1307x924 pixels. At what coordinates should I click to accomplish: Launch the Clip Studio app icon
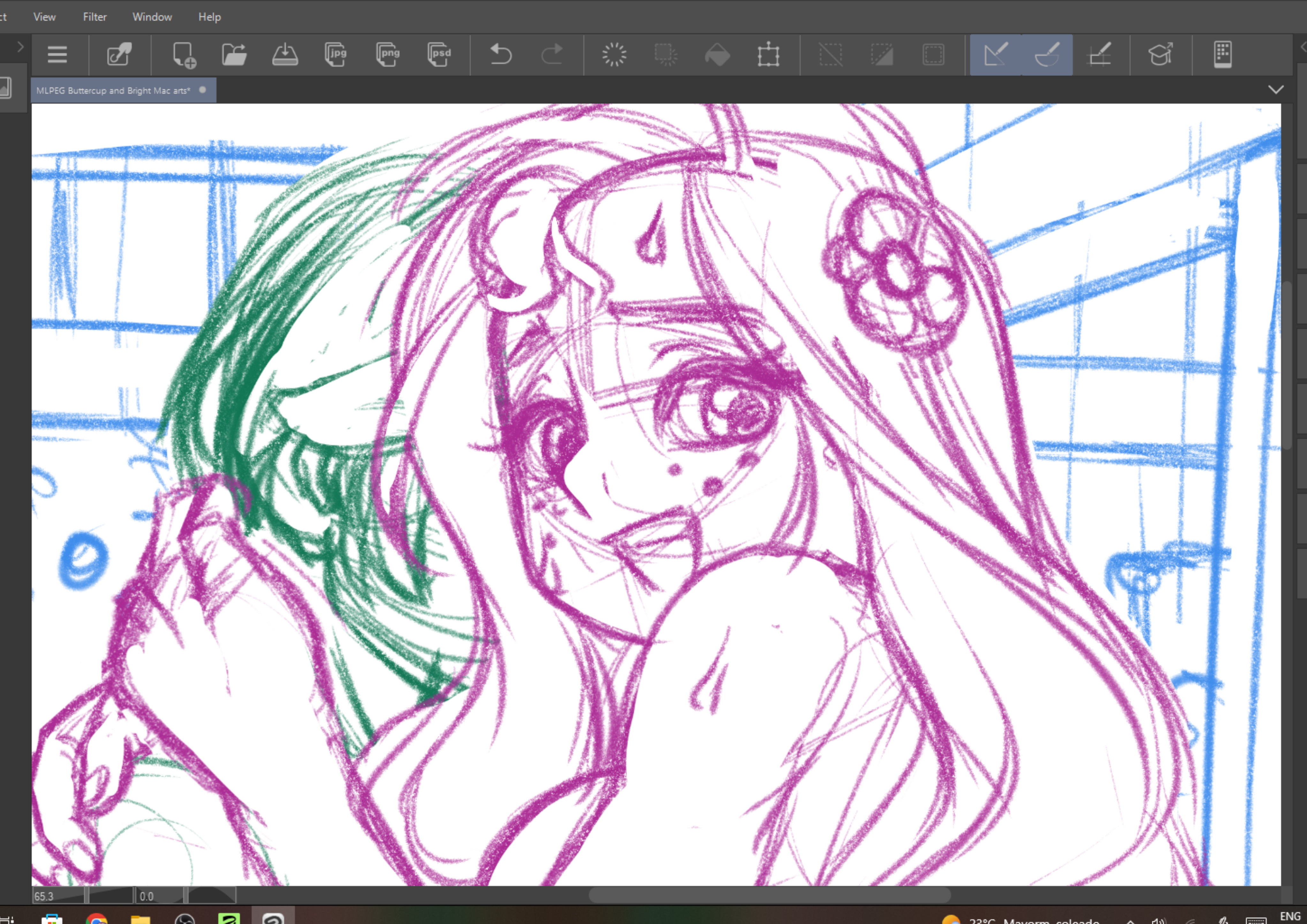(119, 55)
